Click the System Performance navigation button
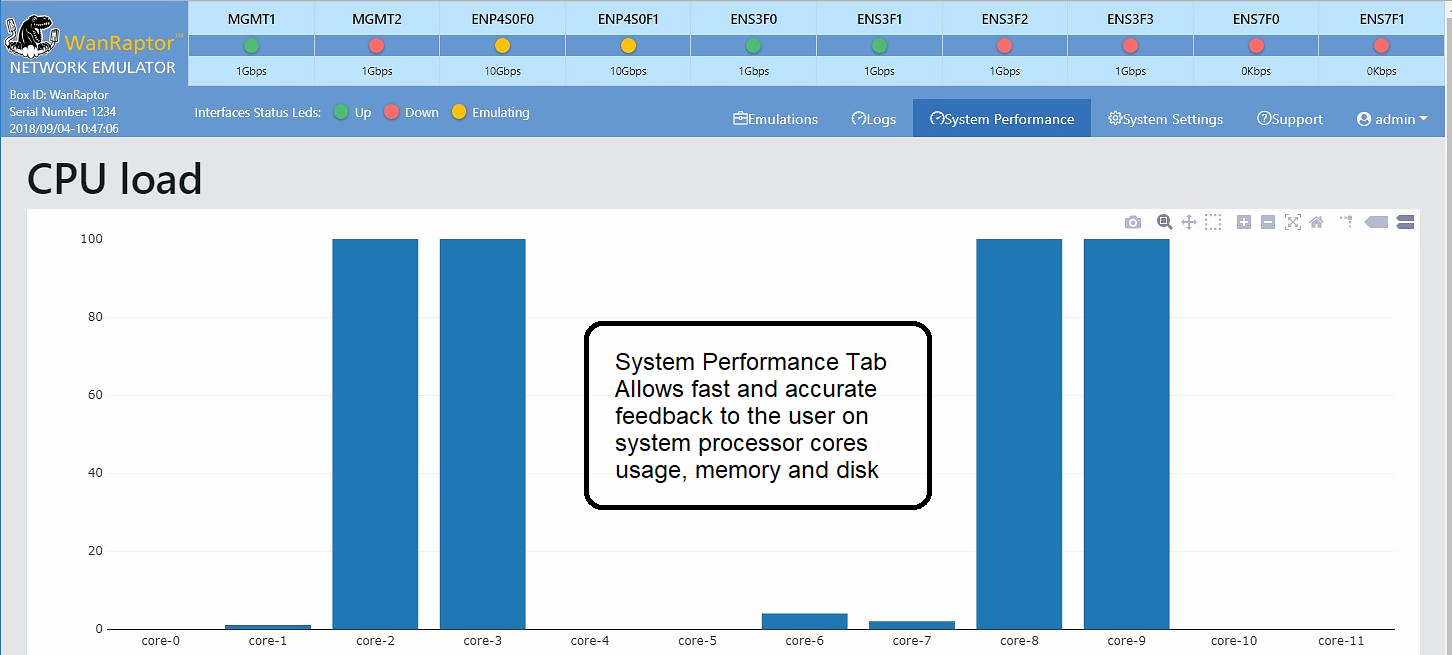Screen dimensions: 1452x655 (x=1001, y=118)
